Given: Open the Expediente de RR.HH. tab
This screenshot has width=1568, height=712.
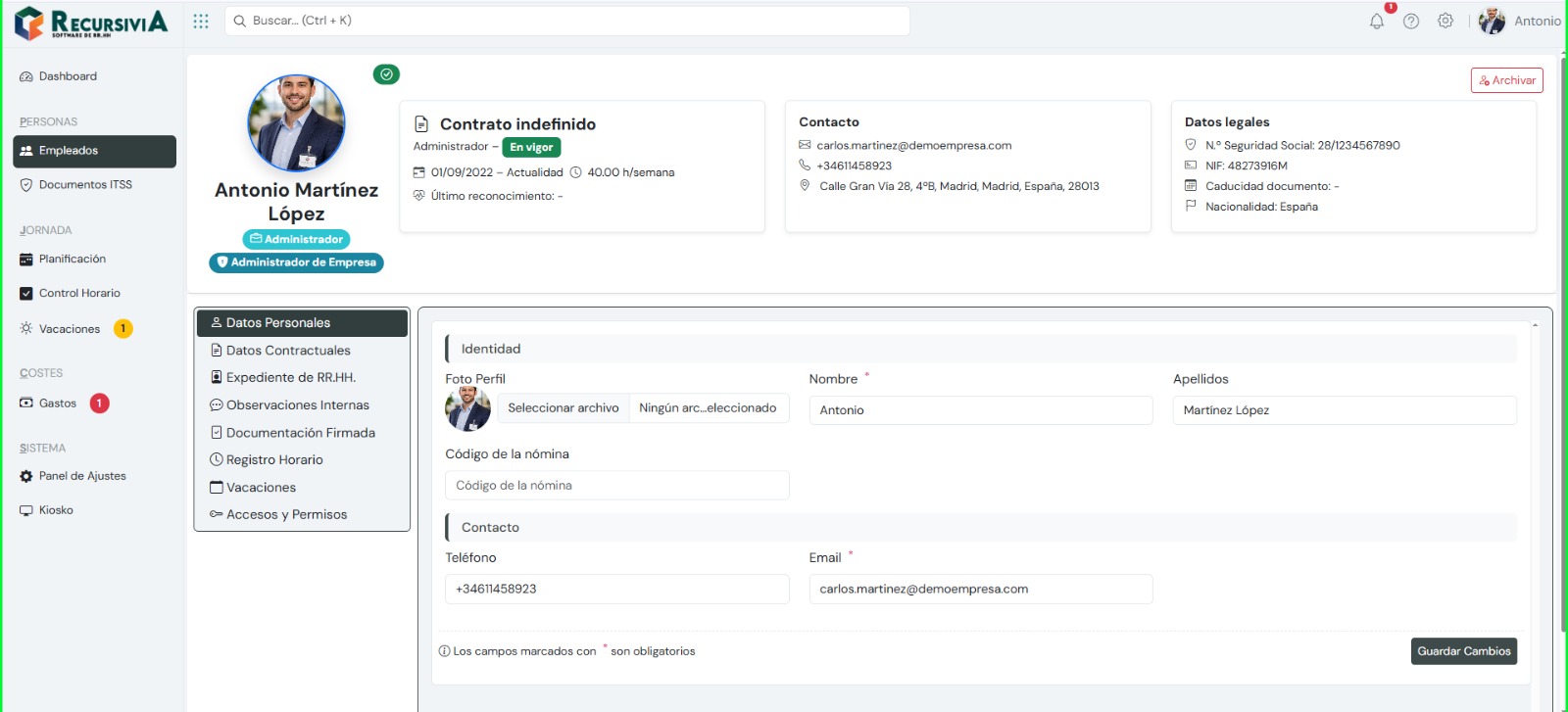Looking at the screenshot, I should click(x=290, y=378).
